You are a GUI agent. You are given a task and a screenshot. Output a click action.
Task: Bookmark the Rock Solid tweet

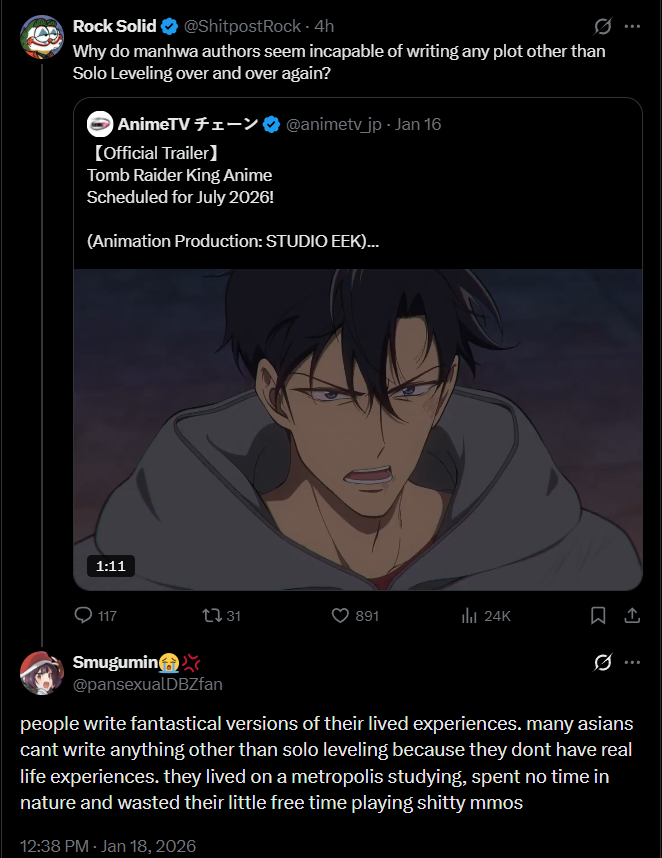coord(598,615)
